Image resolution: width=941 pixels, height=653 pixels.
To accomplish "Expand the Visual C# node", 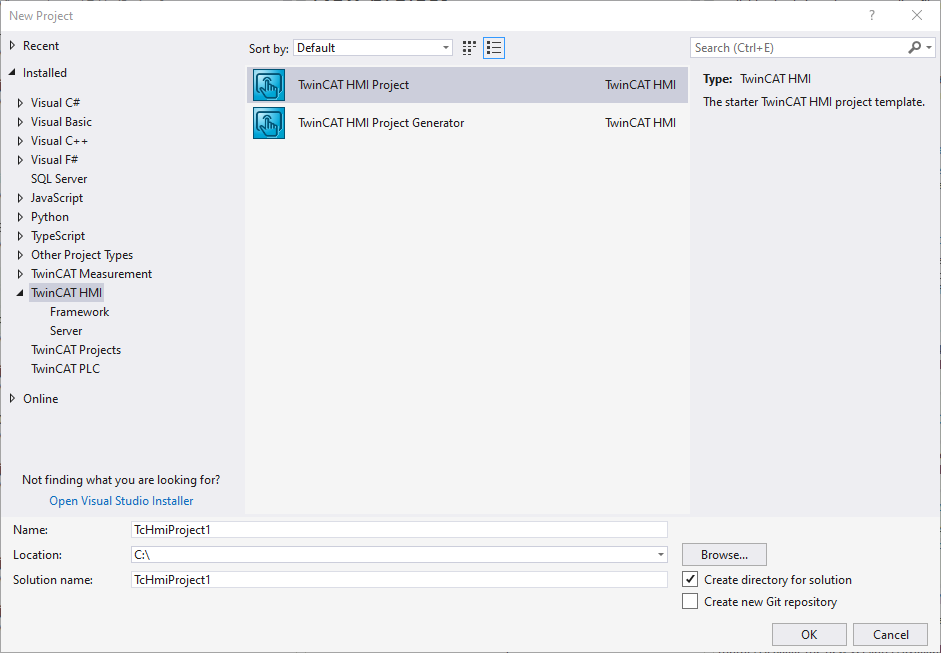I will (x=20, y=103).
